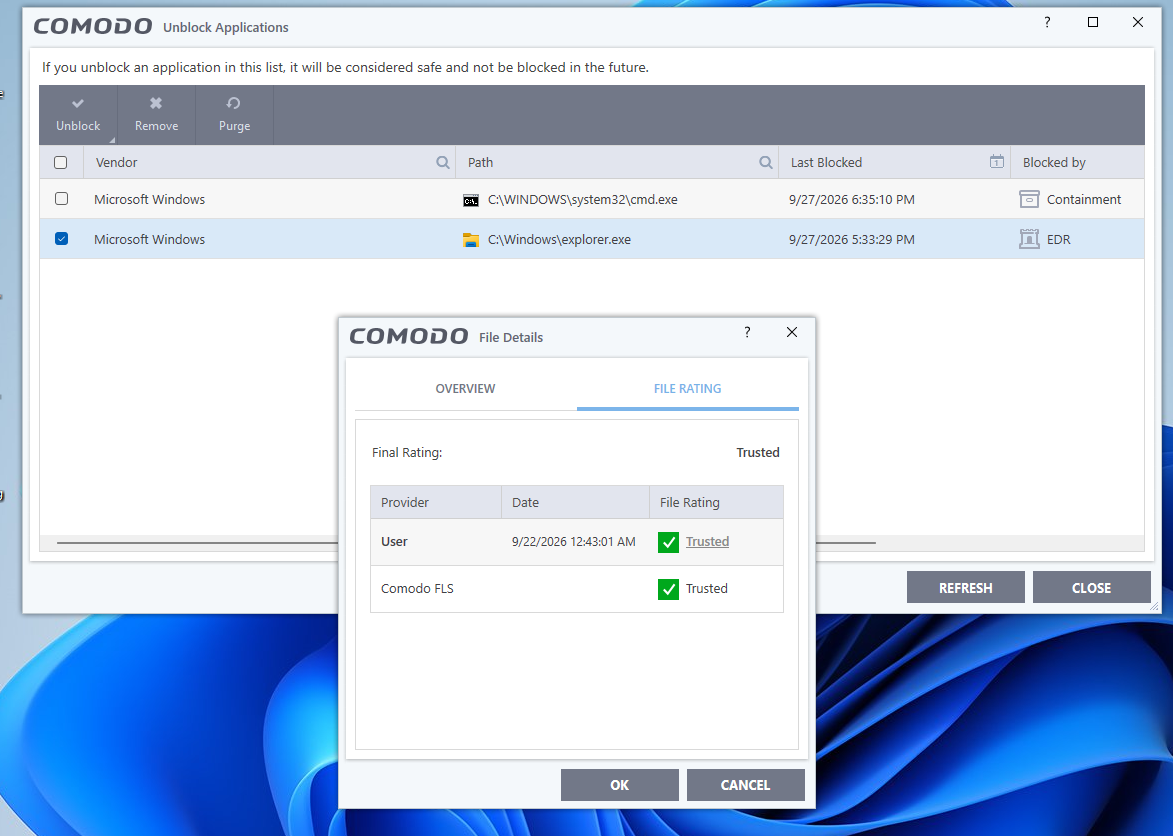The height and width of the screenshot is (836, 1173).
Task: Close the File Details dialog with X
Action: coord(791,332)
